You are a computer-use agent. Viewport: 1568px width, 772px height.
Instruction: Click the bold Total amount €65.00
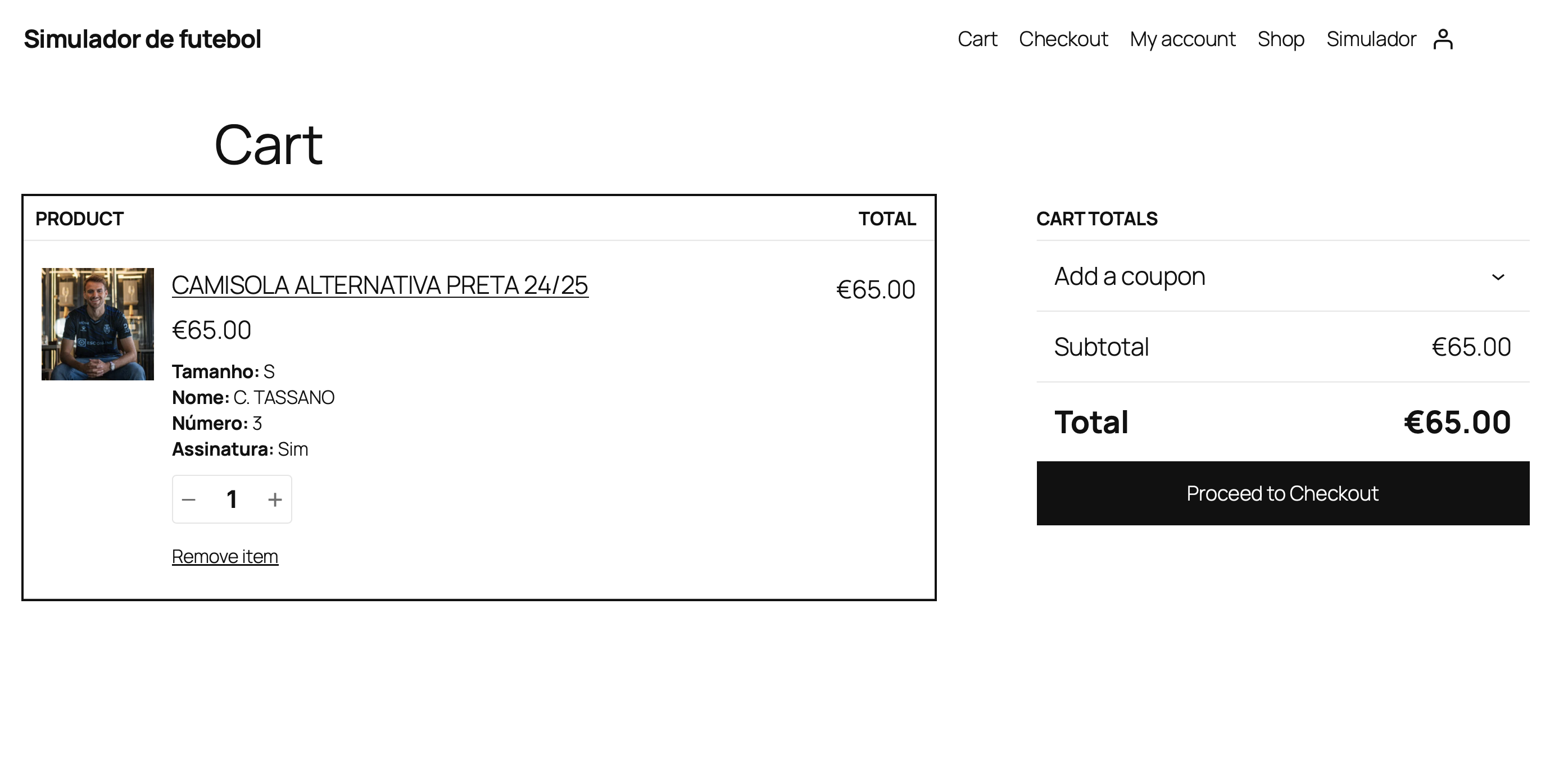tap(1457, 422)
